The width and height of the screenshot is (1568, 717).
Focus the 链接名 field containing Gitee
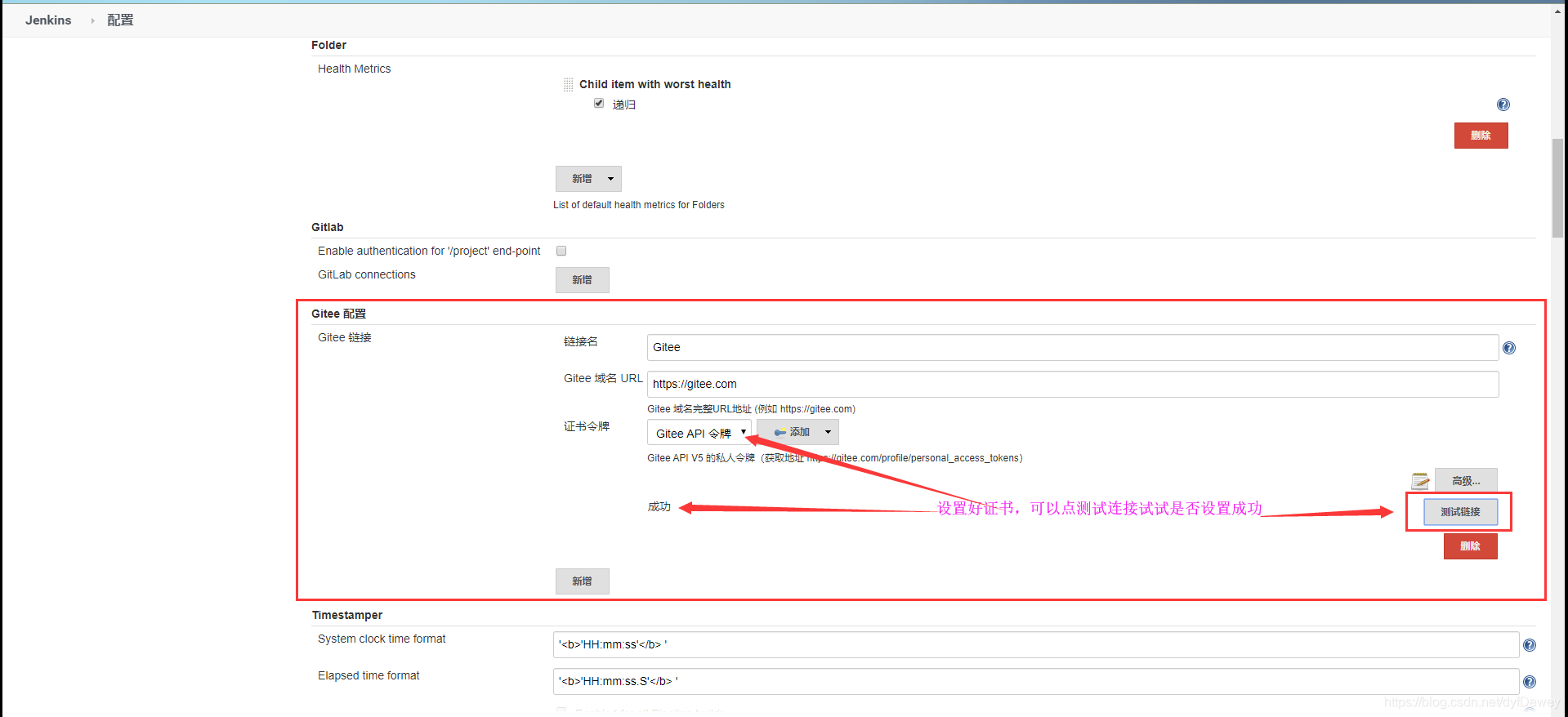click(x=1073, y=347)
